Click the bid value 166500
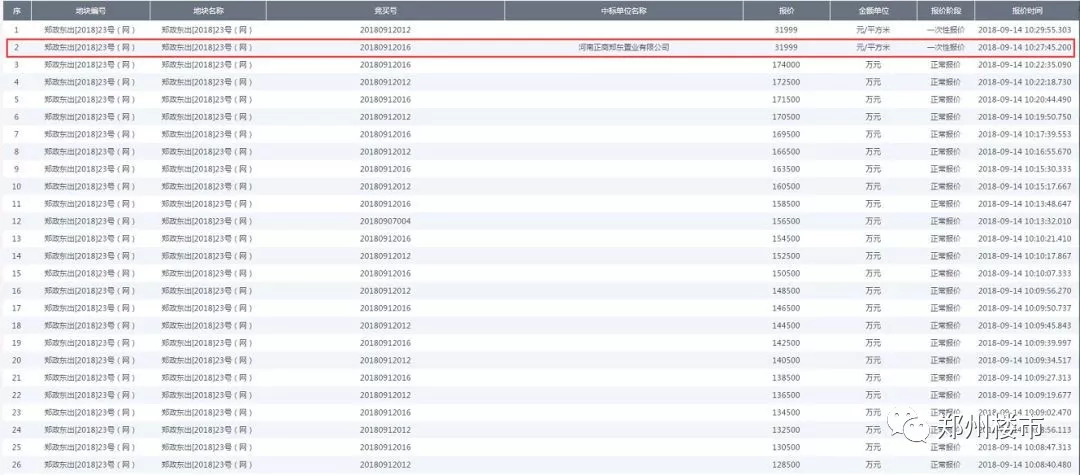This screenshot has width=1080, height=475. point(786,151)
